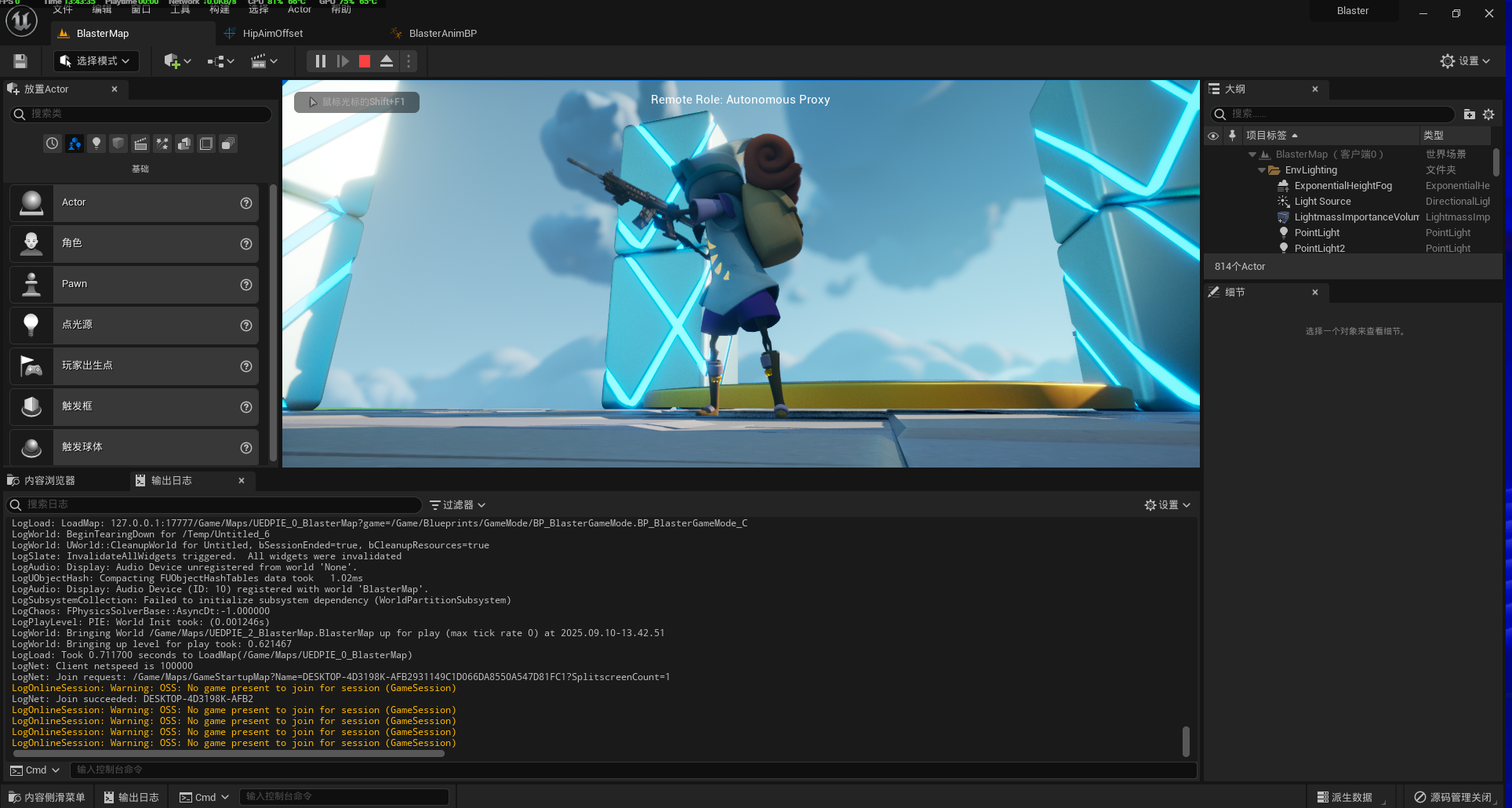Select the Pawn entry icon
This screenshot has width=1512, height=808.
point(31,284)
